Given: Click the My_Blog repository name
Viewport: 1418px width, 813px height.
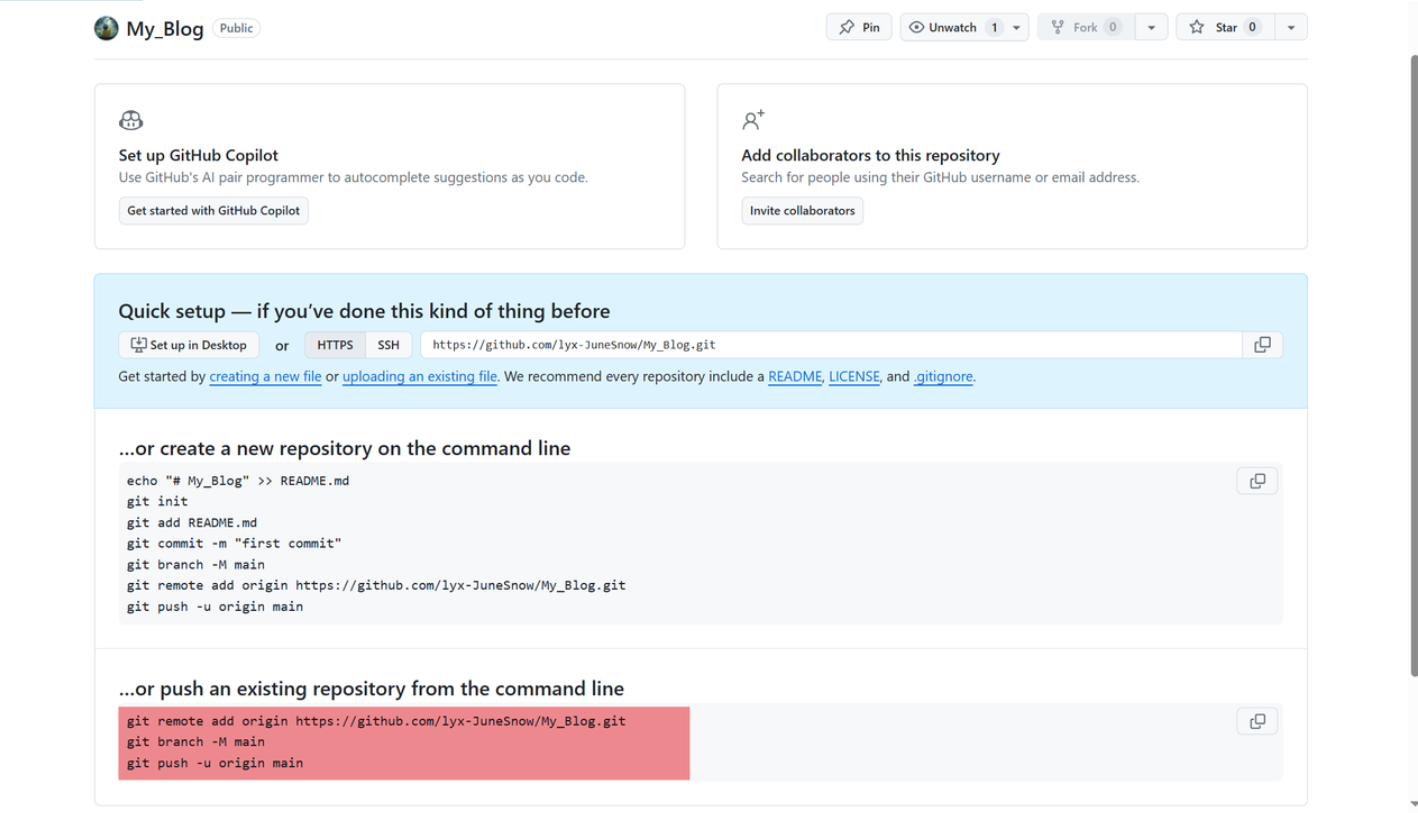Looking at the screenshot, I should coord(165,28).
